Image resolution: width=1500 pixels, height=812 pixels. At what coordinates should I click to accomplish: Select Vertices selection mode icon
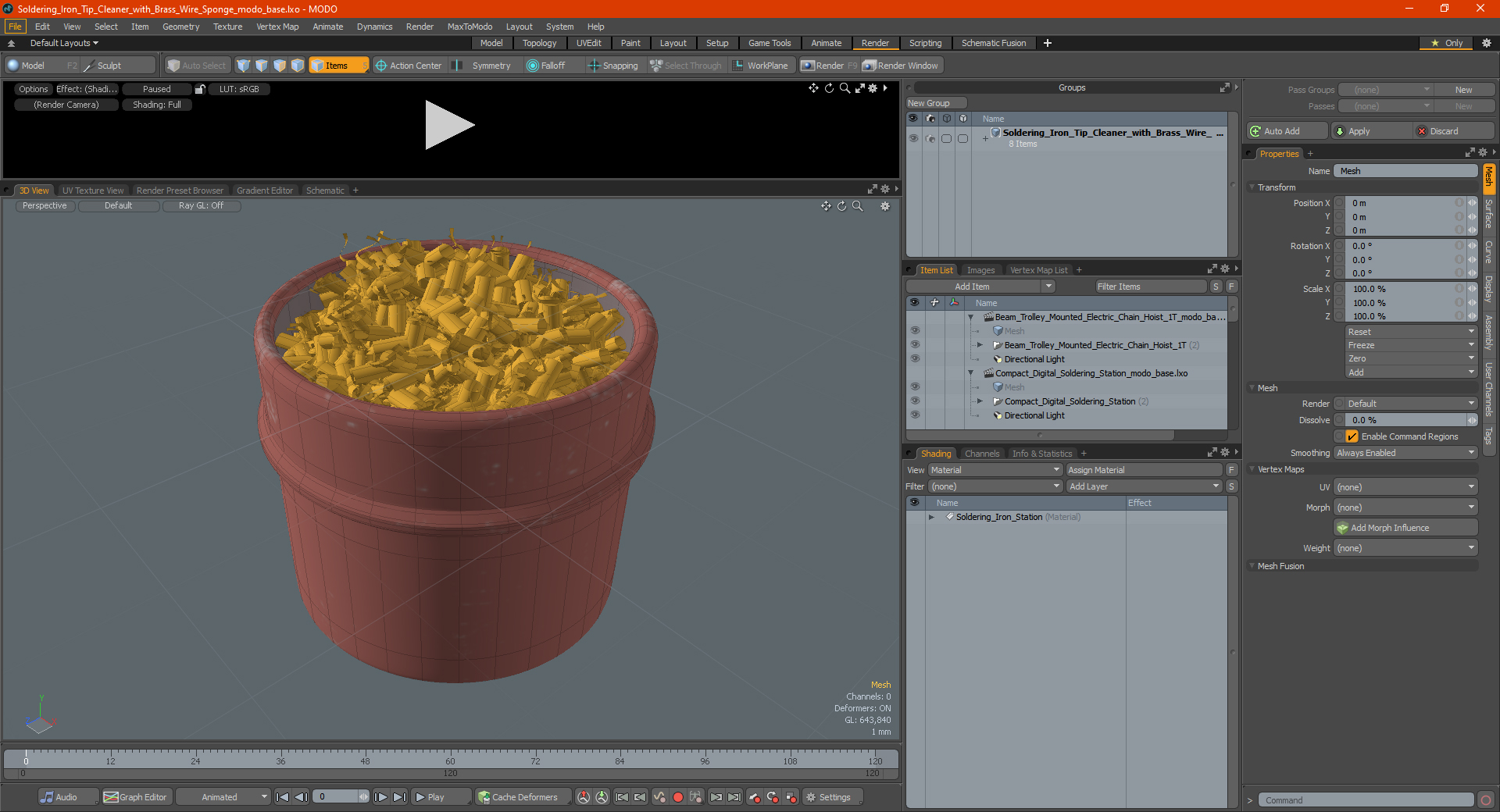(x=243, y=66)
